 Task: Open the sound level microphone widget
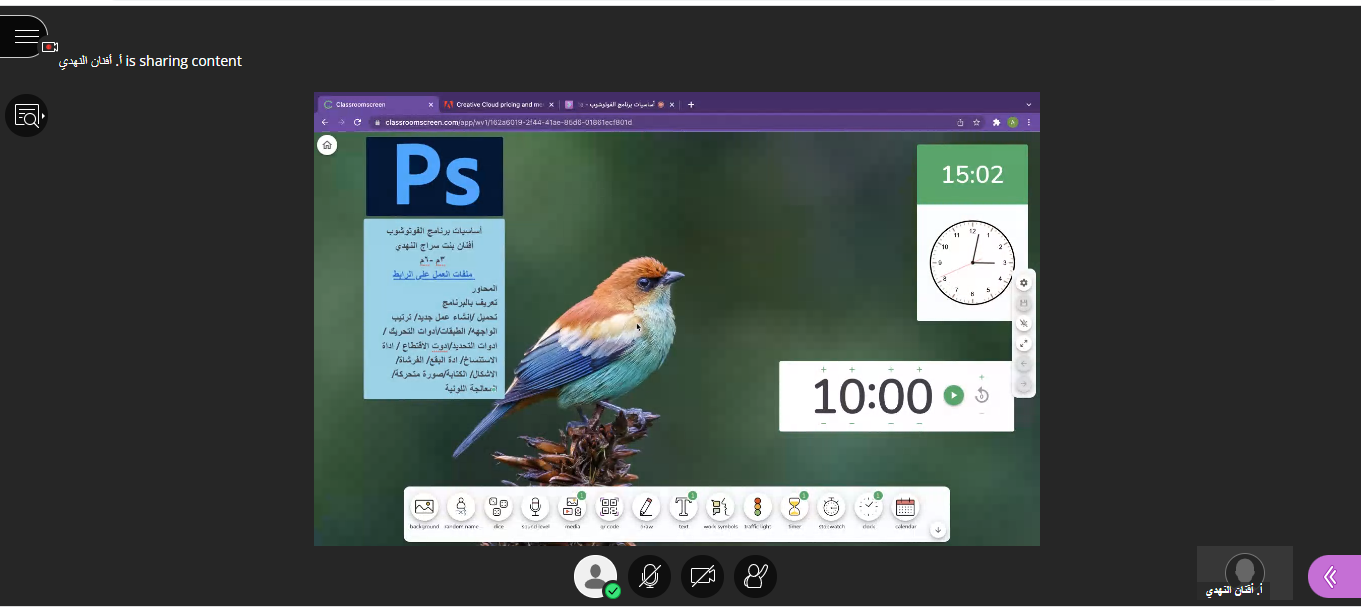535,508
